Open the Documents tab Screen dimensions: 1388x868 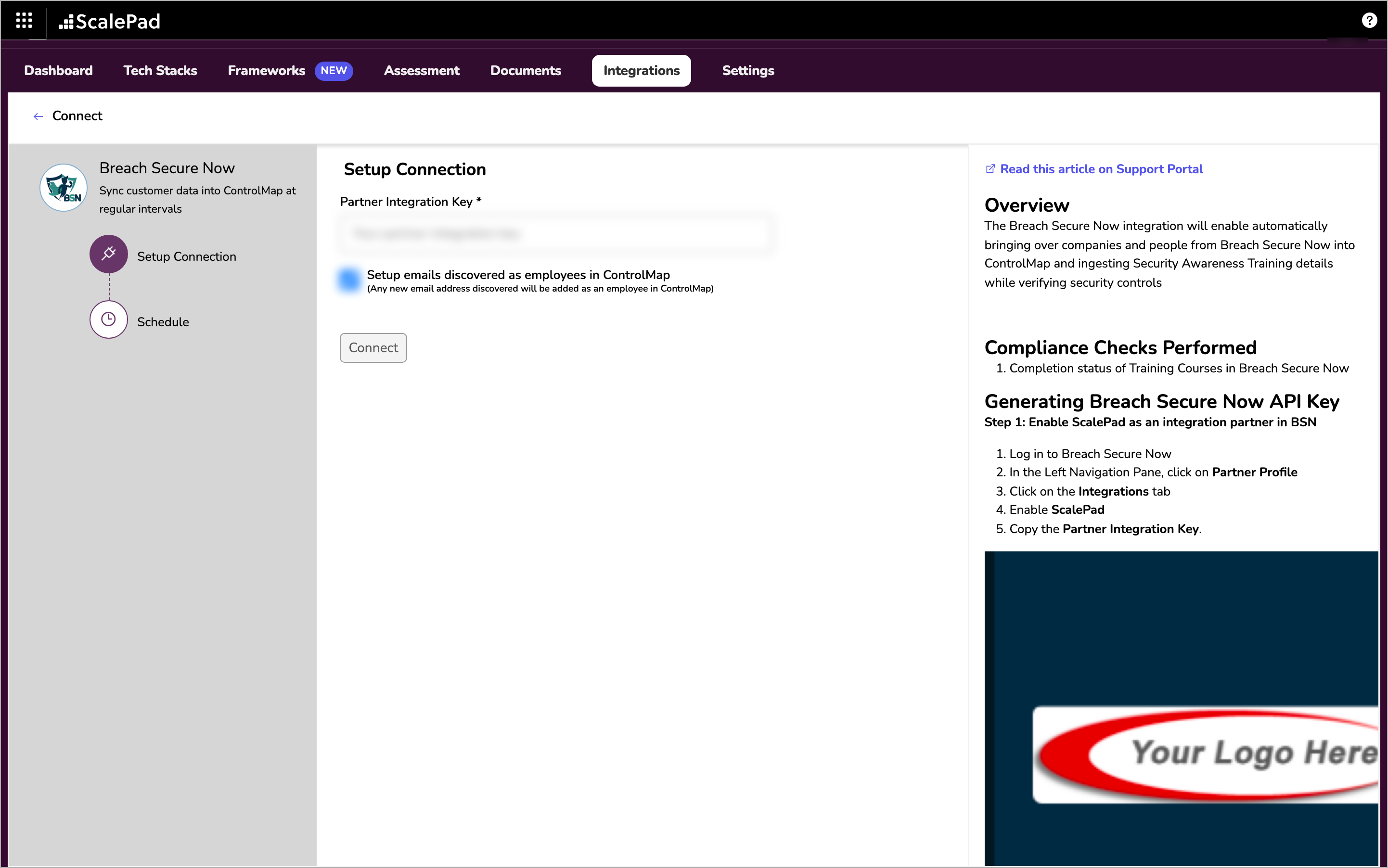pos(526,71)
